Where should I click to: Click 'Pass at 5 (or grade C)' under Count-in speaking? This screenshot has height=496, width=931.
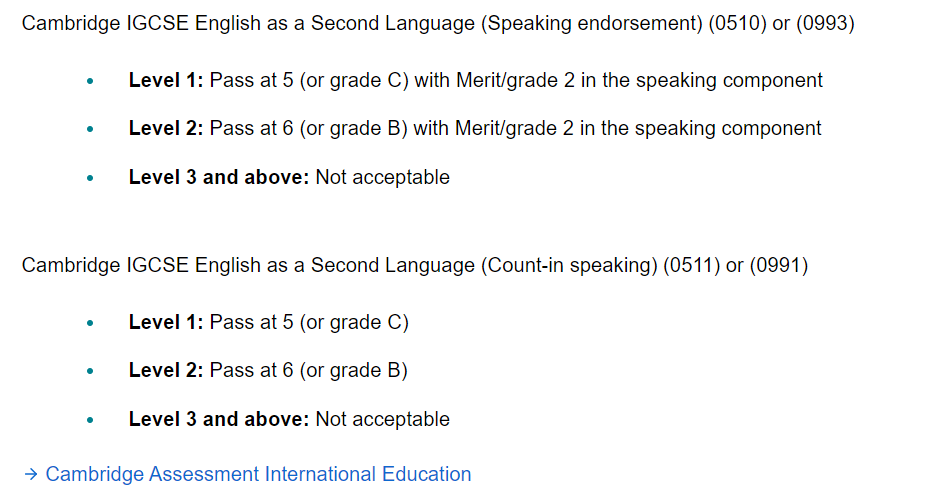click(x=309, y=322)
